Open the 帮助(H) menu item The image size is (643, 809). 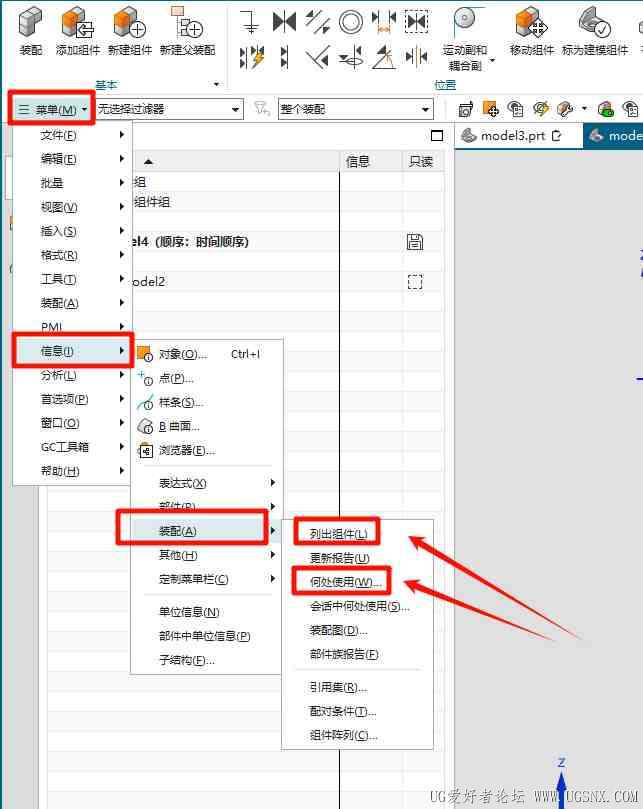click(x=72, y=471)
